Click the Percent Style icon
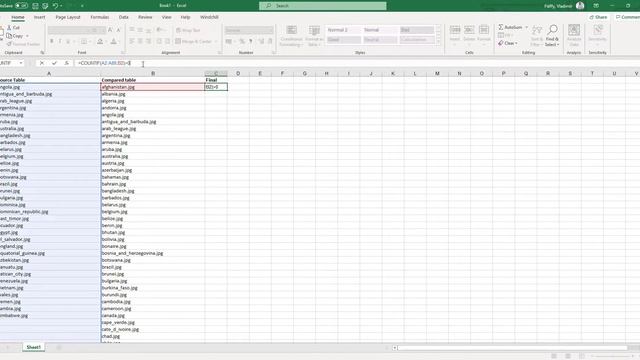Viewport: 640px width, 360px height. pos(242,41)
